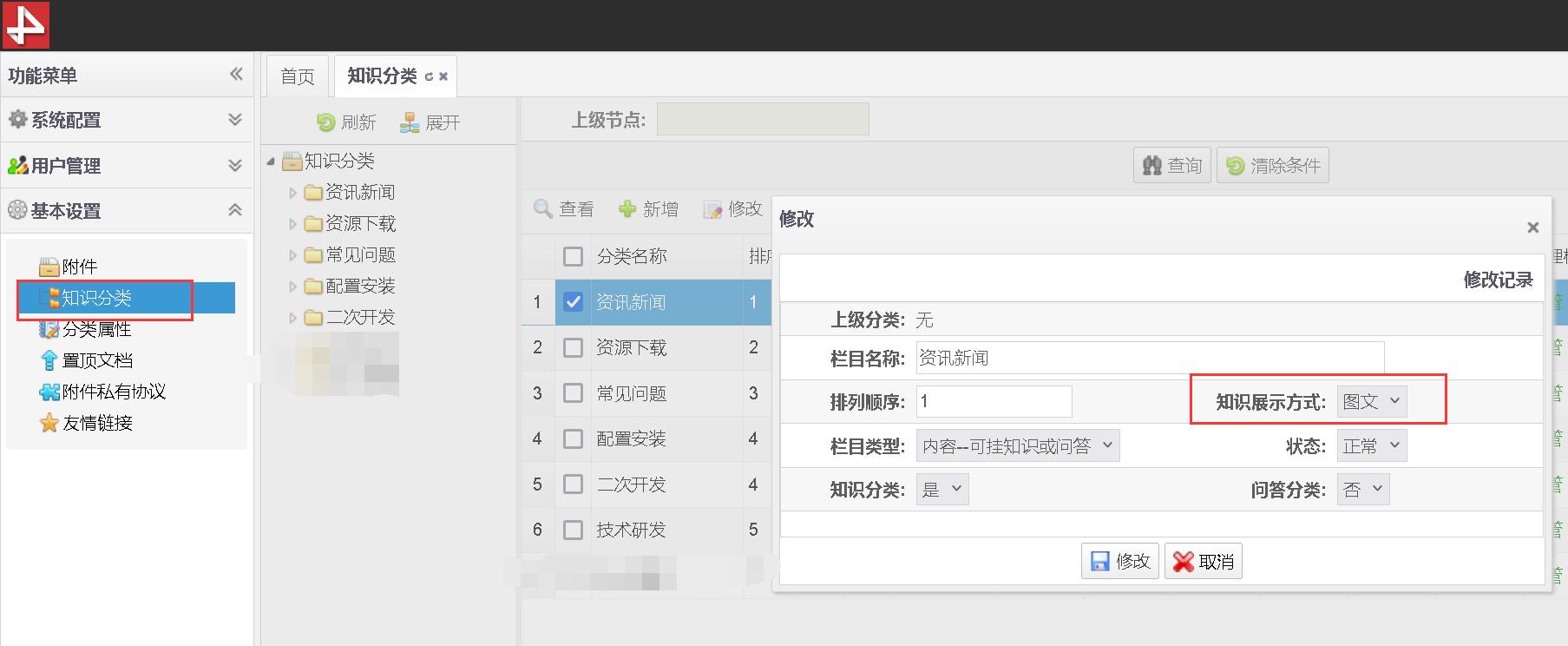
Task: Click the floppy-disk save icon in dialog
Action: click(x=1099, y=561)
